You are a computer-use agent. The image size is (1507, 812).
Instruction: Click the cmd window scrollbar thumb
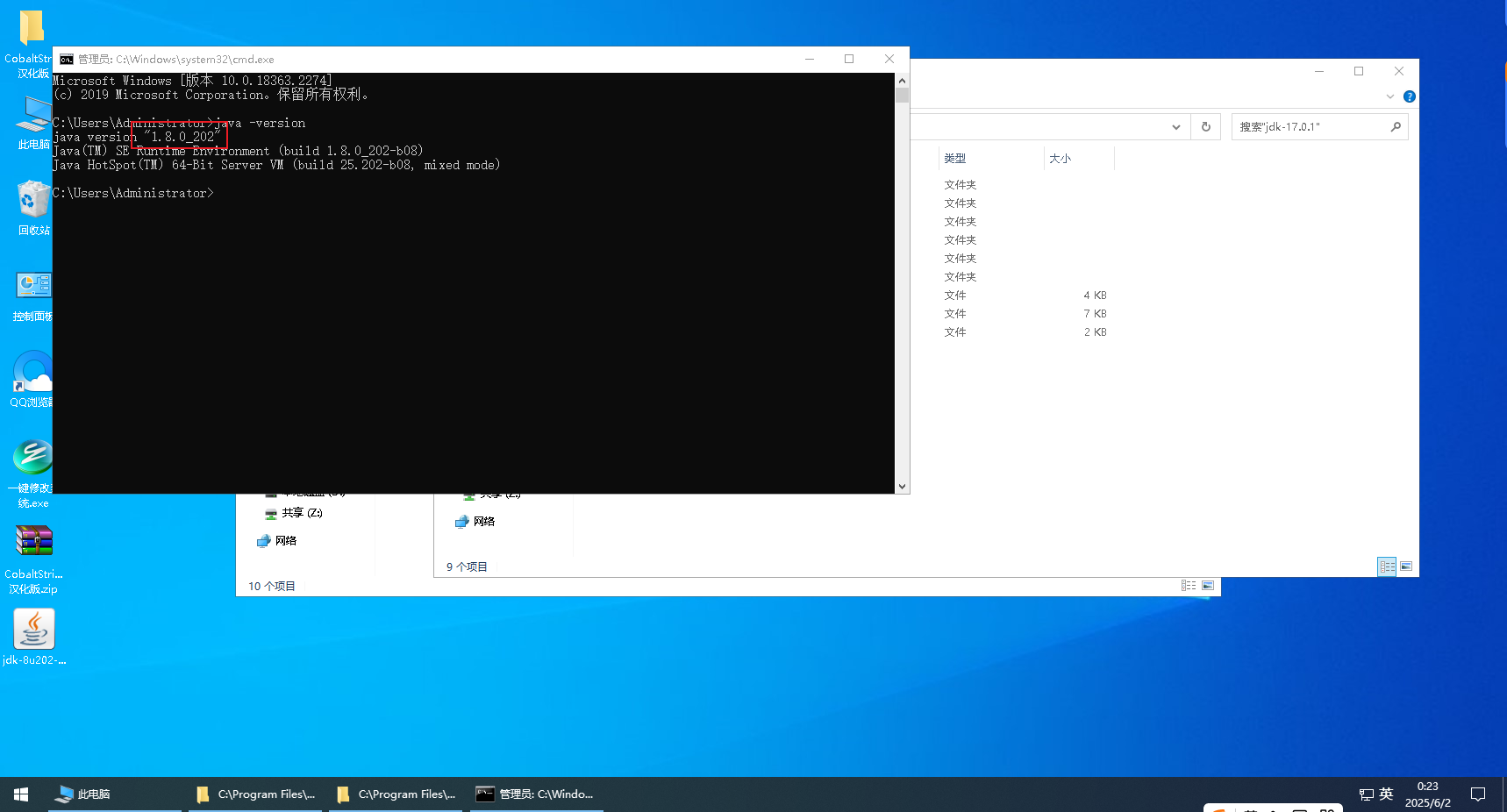pyautogui.click(x=902, y=95)
